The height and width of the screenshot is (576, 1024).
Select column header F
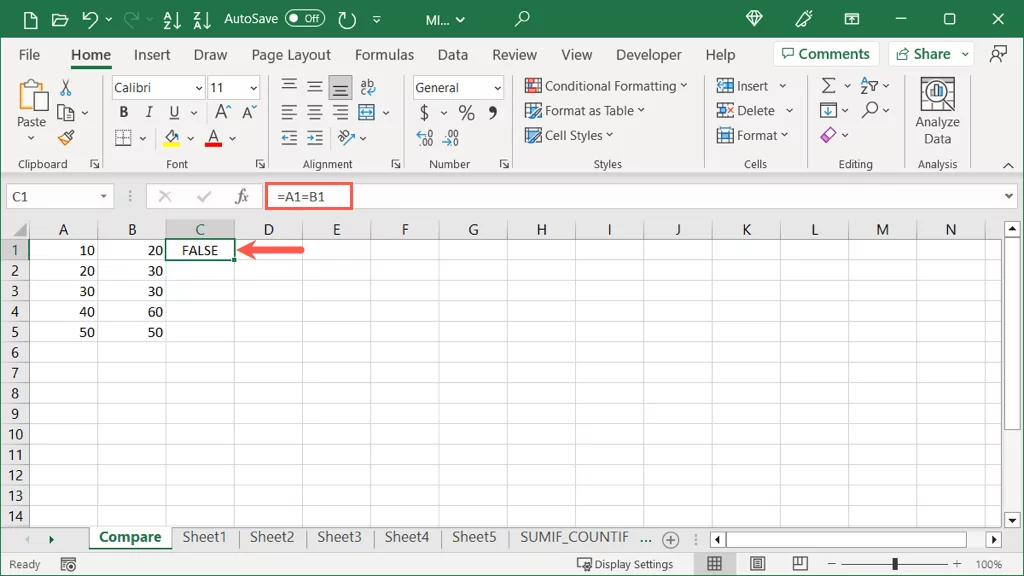(405, 230)
